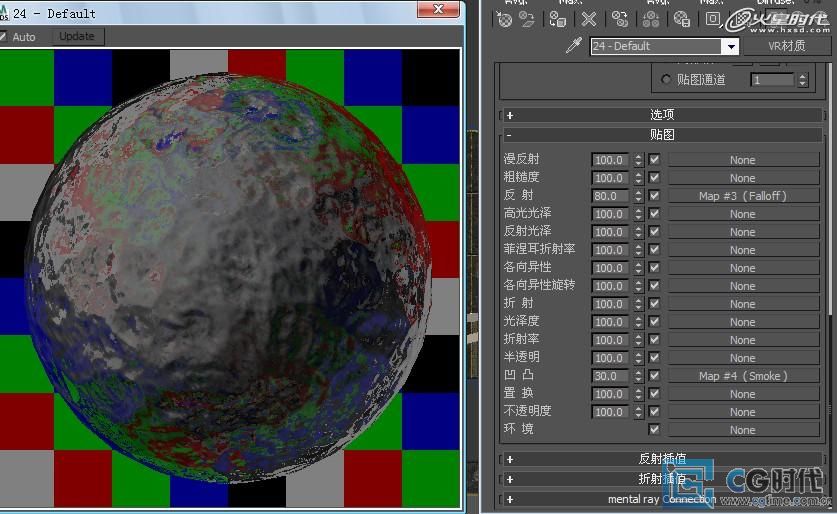Click the 反射 amount spinner

pyautogui.click(x=638, y=196)
